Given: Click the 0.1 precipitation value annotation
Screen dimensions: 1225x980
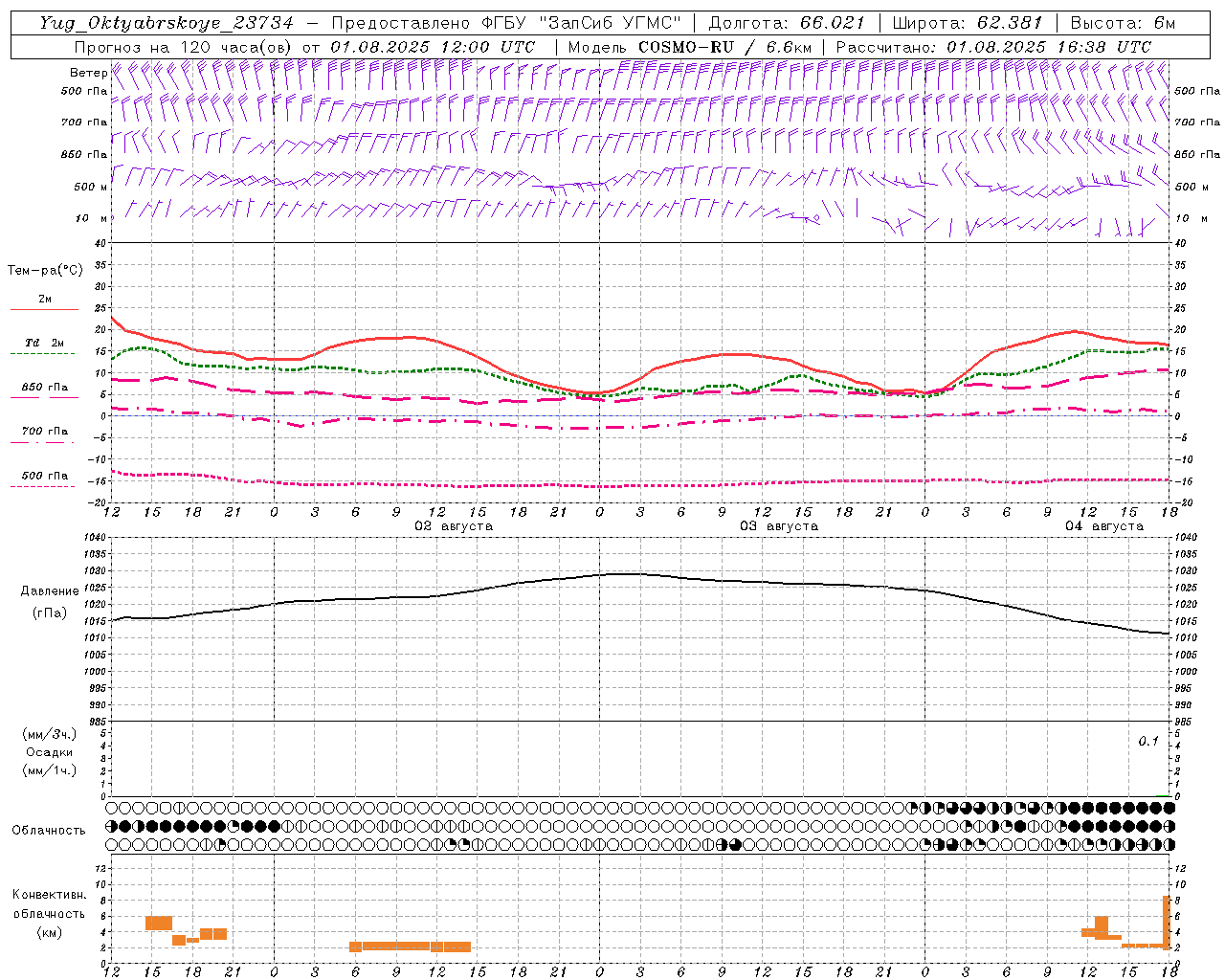Looking at the screenshot, I should point(1148,741).
